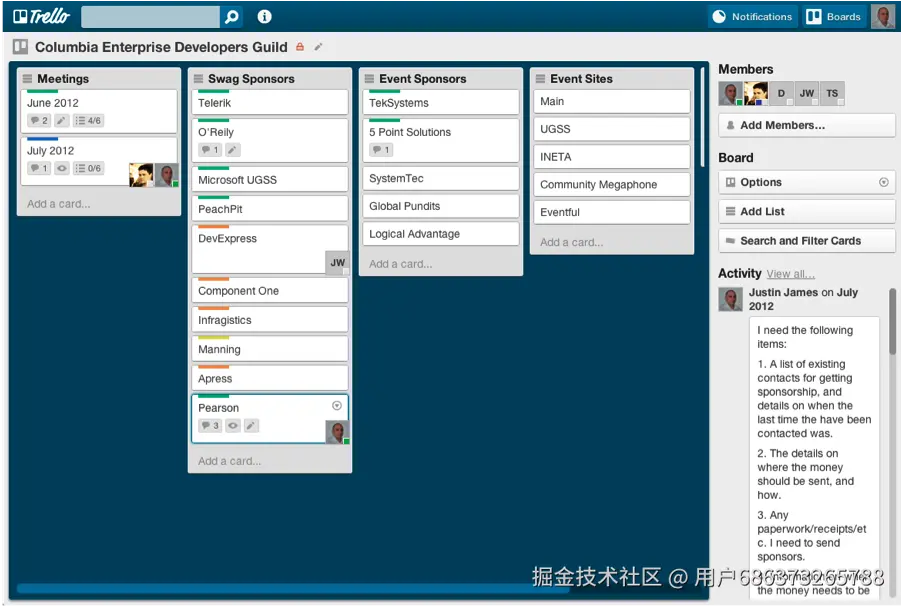
Task: Open the Infragistics card
Action: pos(270,319)
